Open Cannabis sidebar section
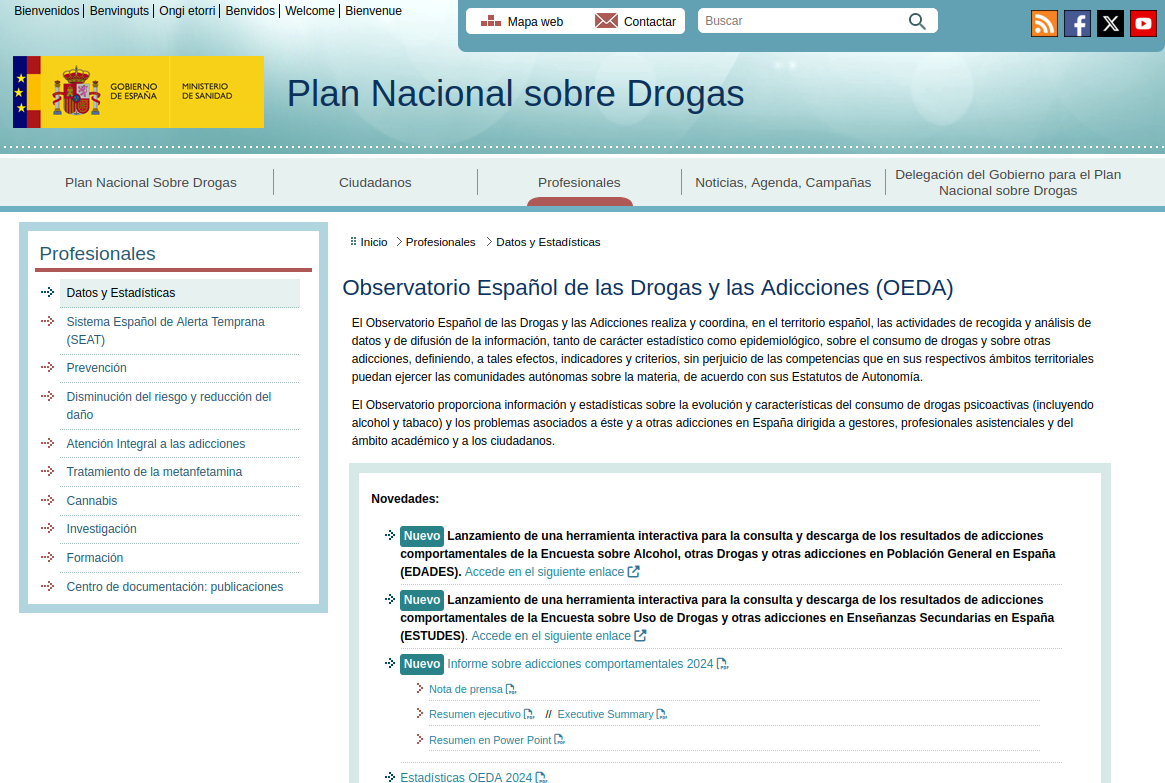 point(91,501)
